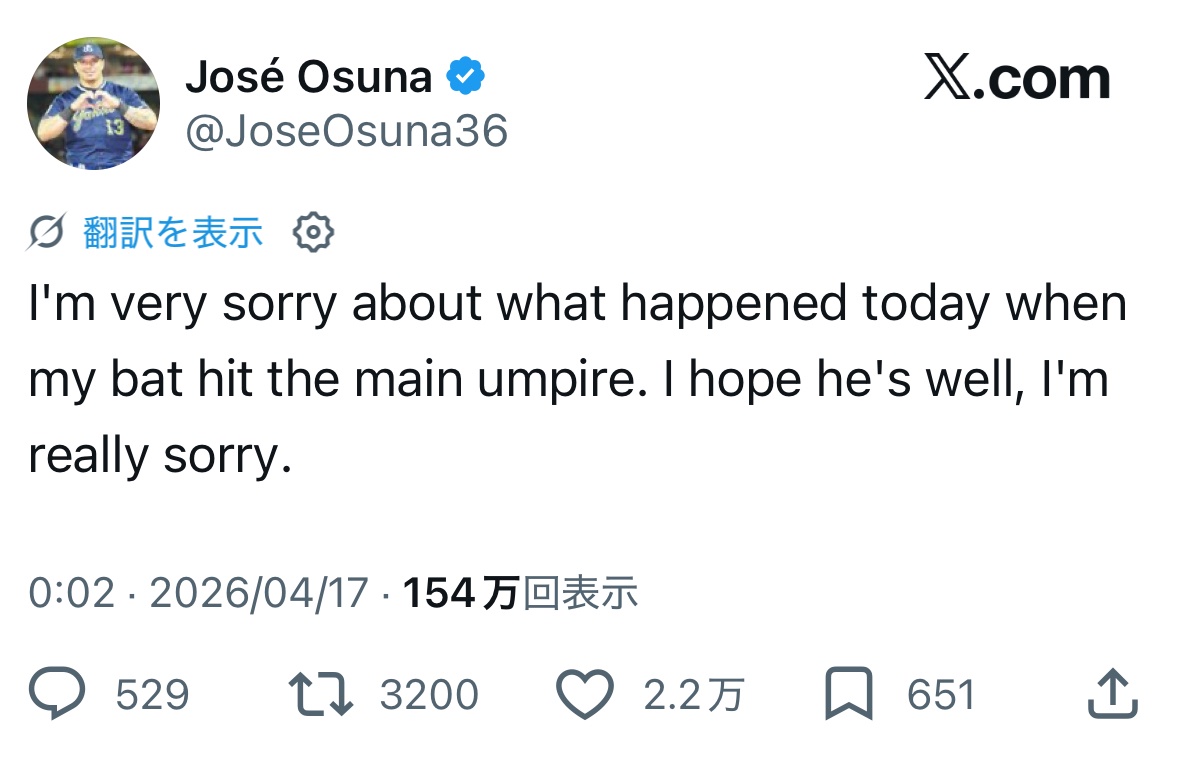Click the blue verified badge
The image size is (1179, 768).
(465, 76)
